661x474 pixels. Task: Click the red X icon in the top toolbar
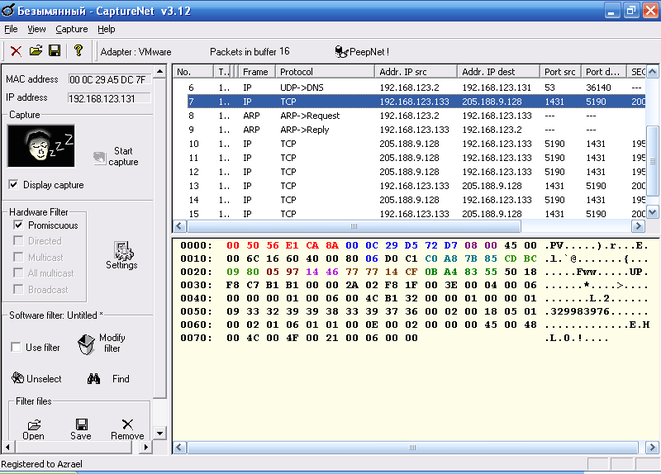pos(15,51)
